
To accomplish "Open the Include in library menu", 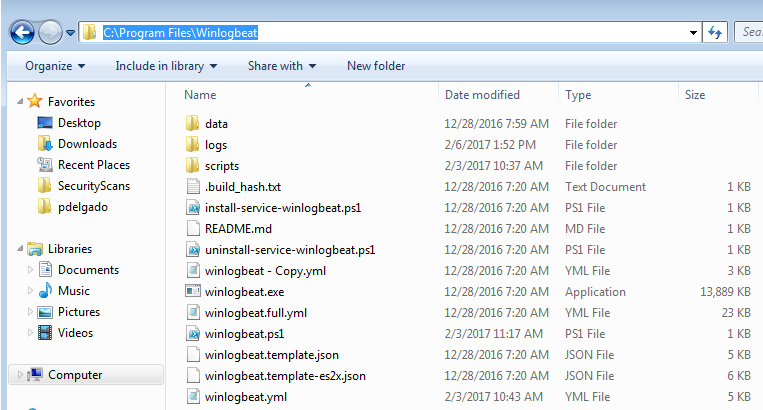I will click(166, 66).
